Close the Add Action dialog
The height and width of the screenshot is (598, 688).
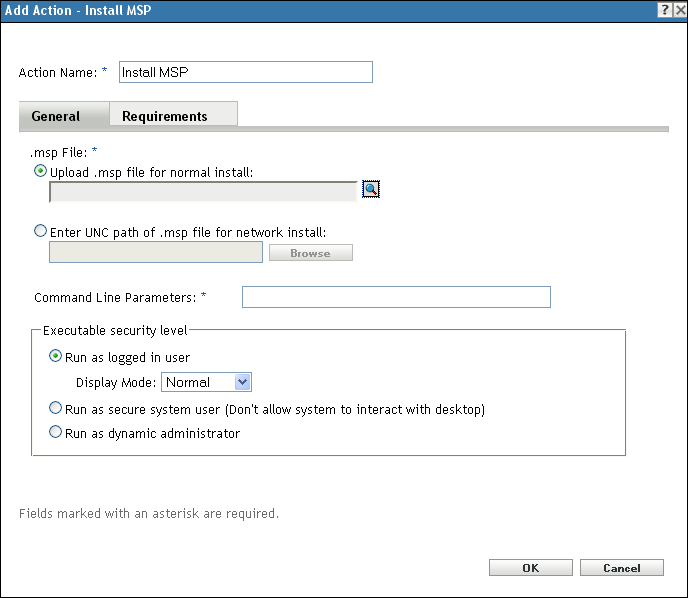click(x=678, y=8)
